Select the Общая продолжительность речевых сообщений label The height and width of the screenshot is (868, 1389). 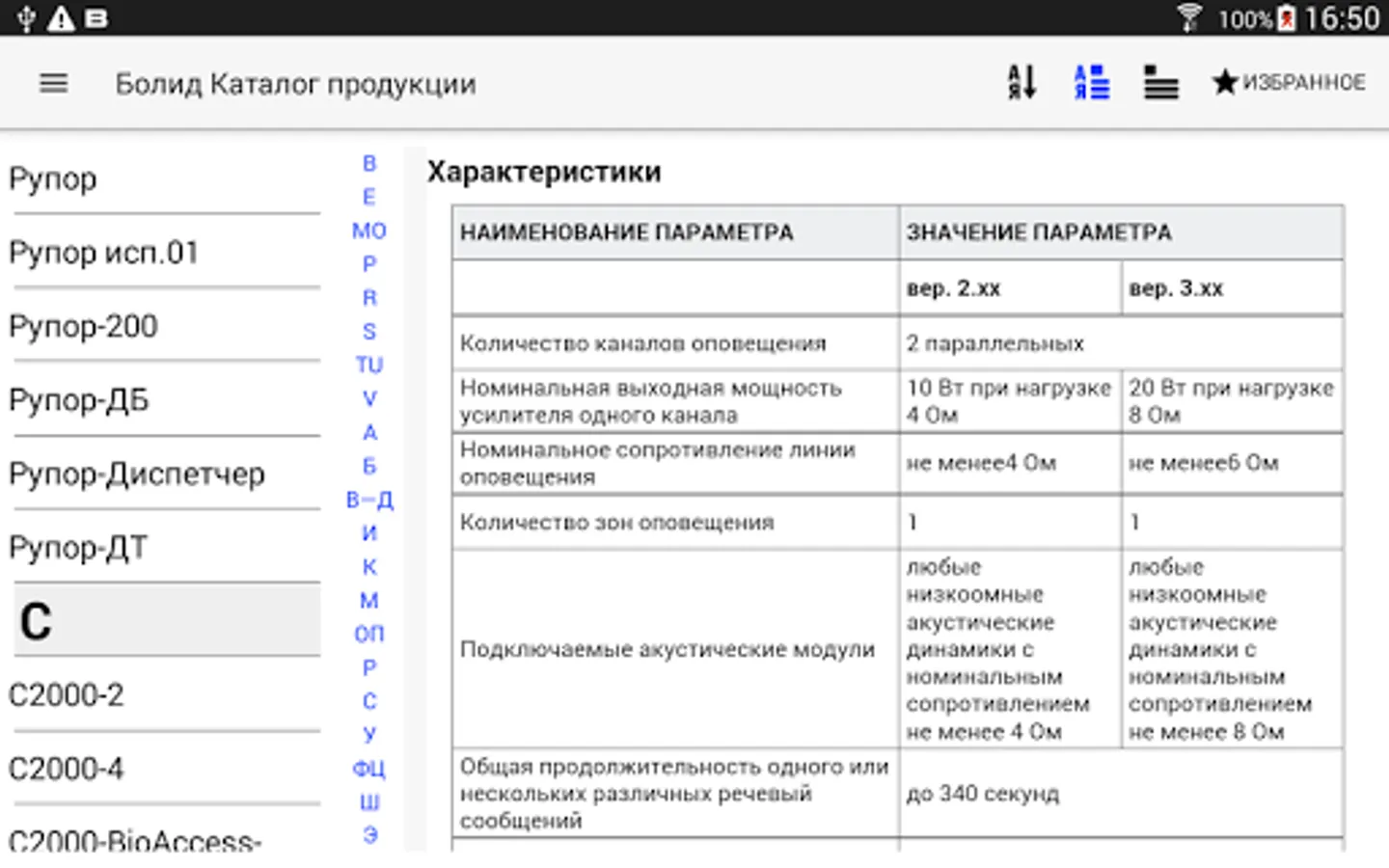click(675, 794)
